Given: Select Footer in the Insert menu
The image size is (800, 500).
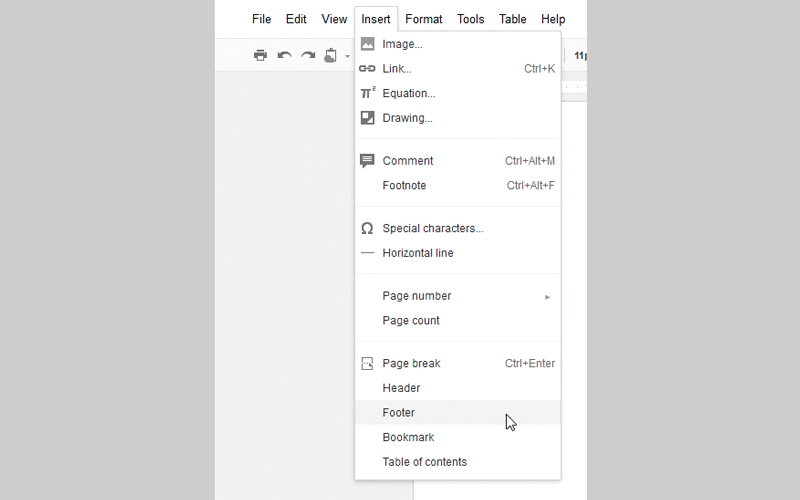Looking at the screenshot, I should (x=399, y=412).
